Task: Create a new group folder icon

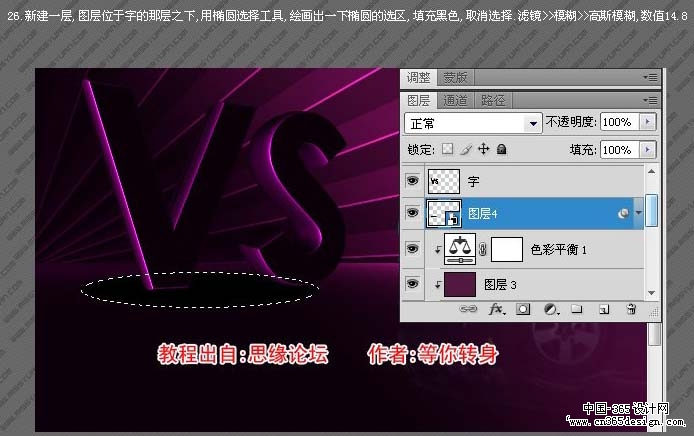Action: pos(576,309)
